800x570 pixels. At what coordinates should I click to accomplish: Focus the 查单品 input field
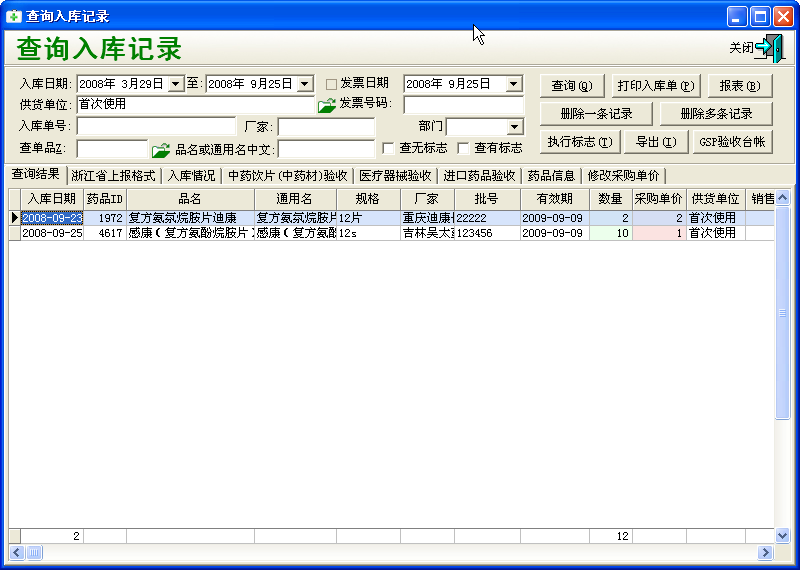pyautogui.click(x=112, y=149)
